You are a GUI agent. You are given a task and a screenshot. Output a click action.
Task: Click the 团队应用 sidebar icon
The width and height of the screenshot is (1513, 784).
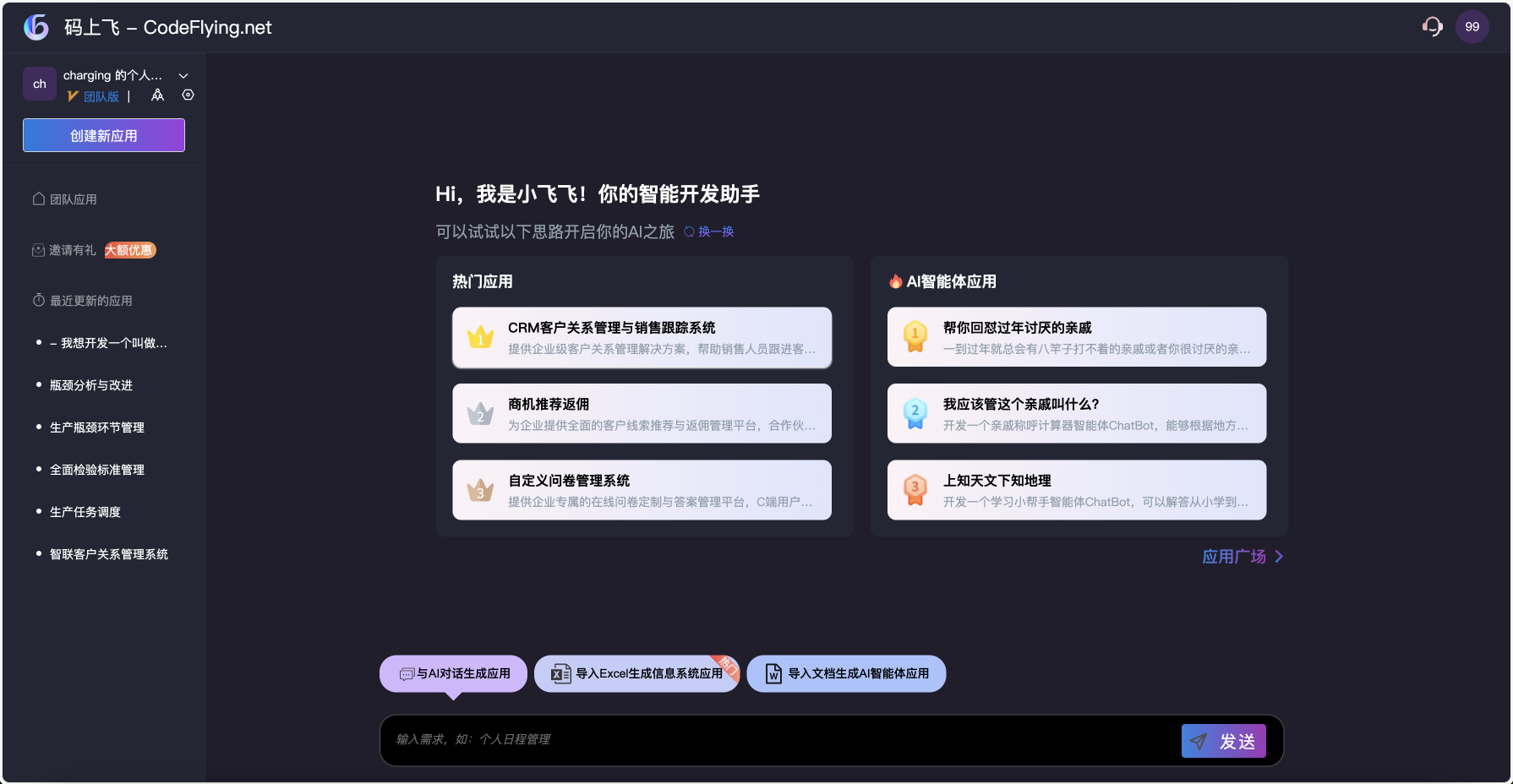click(37, 198)
